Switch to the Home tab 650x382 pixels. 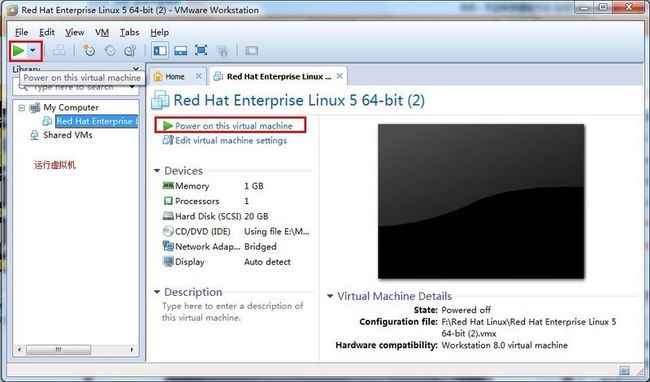pos(175,77)
